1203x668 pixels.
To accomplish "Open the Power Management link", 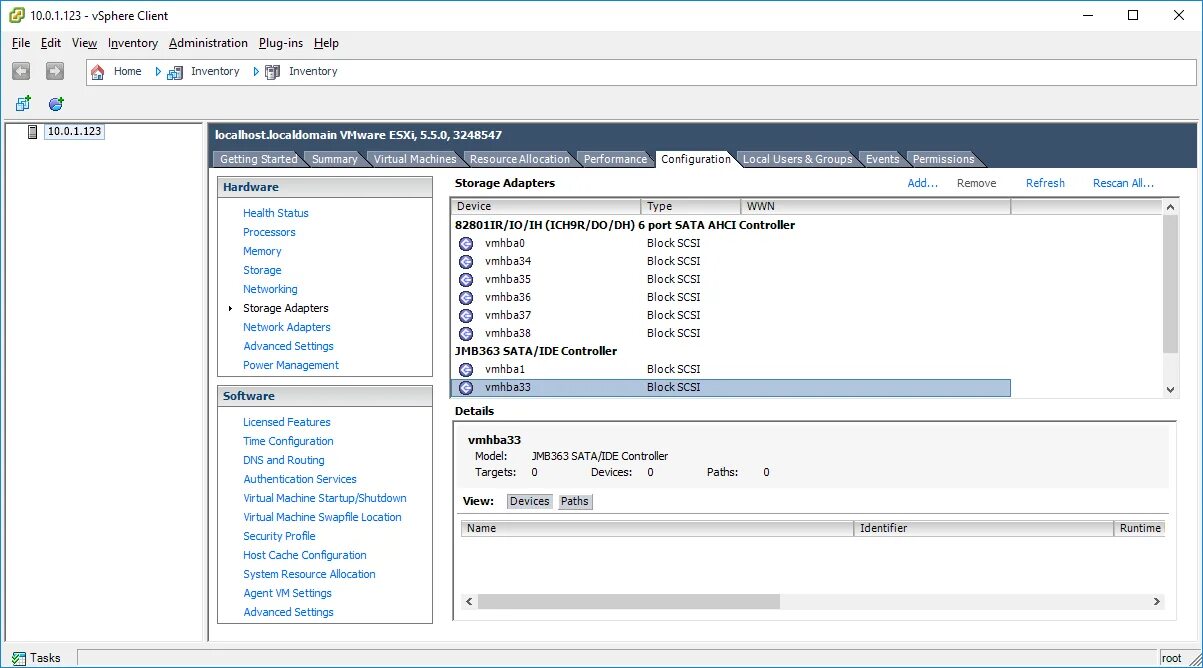I will (x=291, y=365).
